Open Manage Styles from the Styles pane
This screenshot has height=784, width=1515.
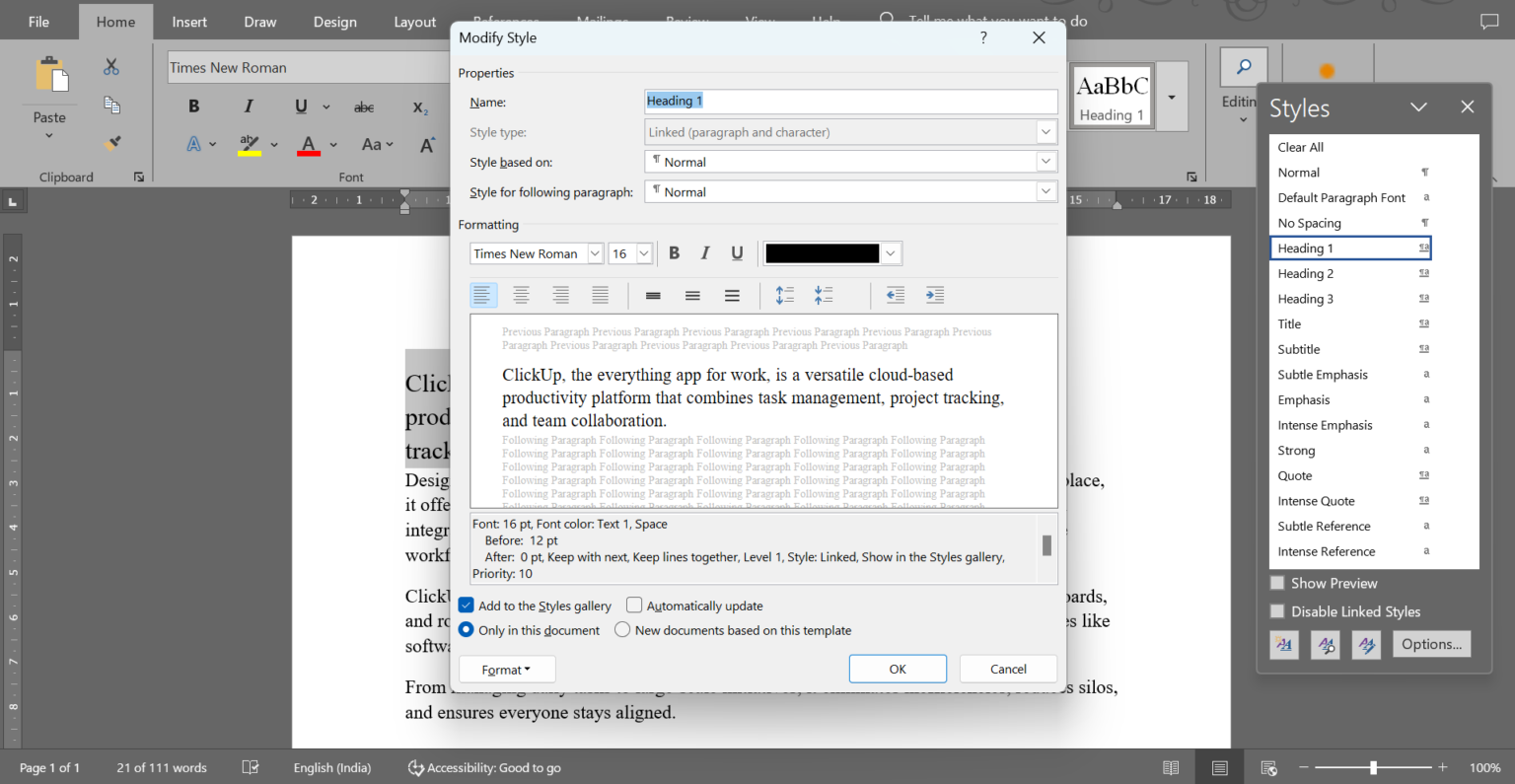[x=1366, y=644]
